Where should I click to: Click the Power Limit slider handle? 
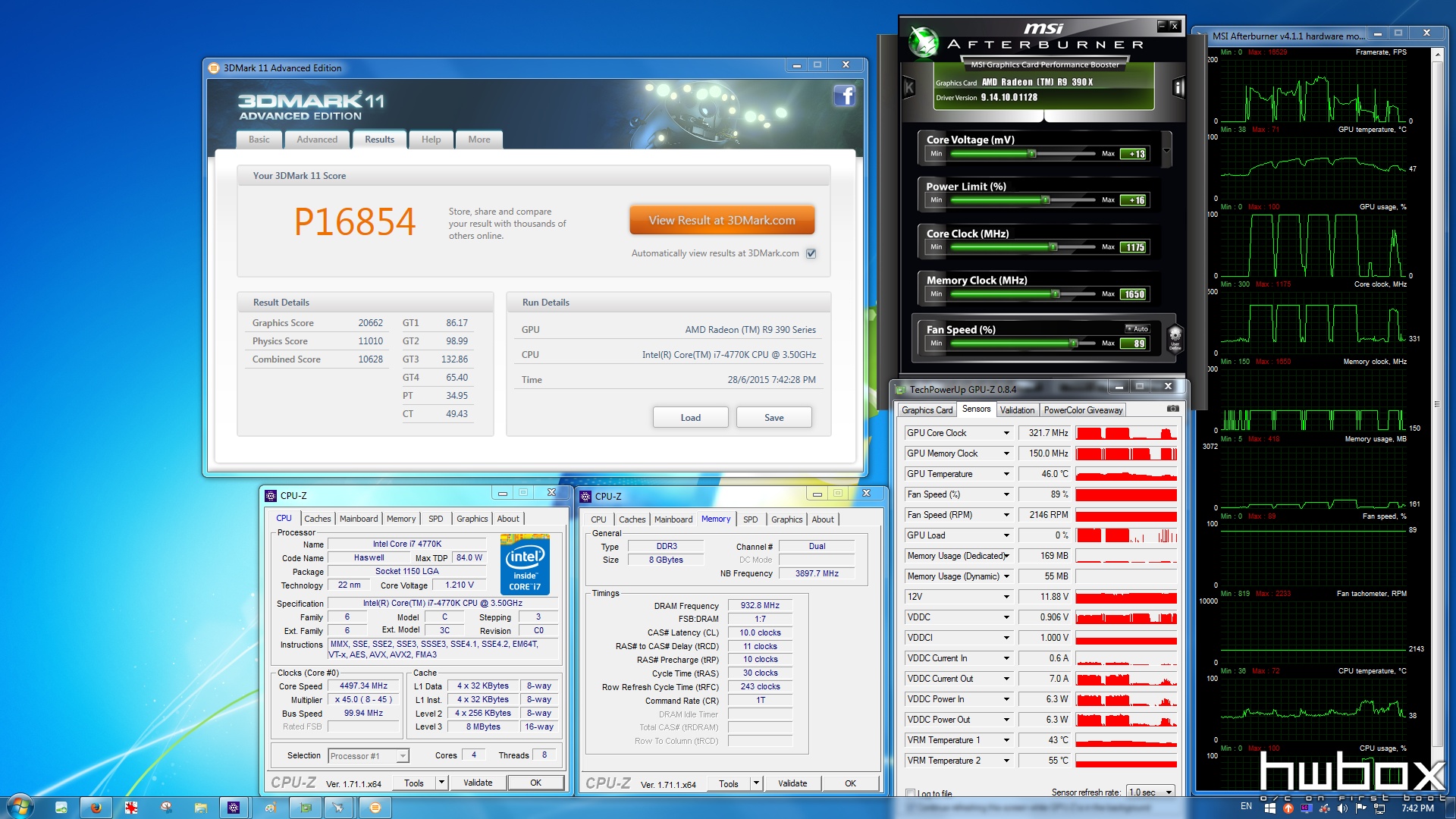click(x=1046, y=200)
